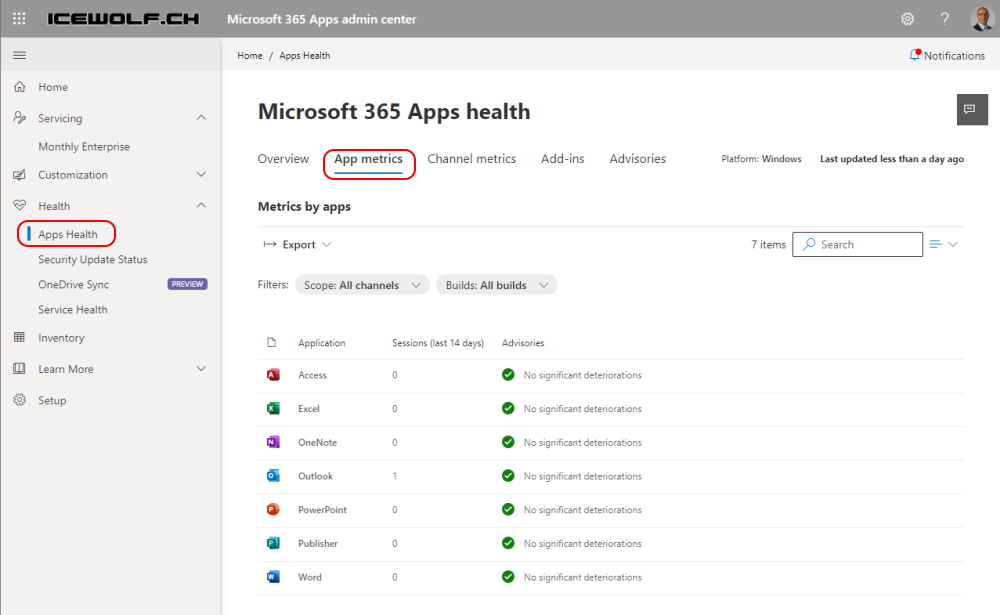Click Outlook's session count of 1
1000x615 pixels.
(x=395, y=476)
